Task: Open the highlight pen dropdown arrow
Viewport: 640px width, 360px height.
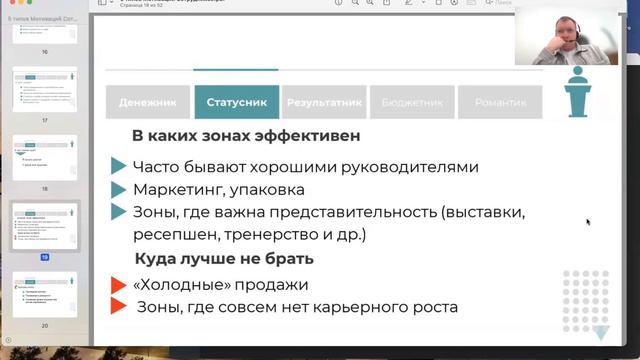Action: 423,2
